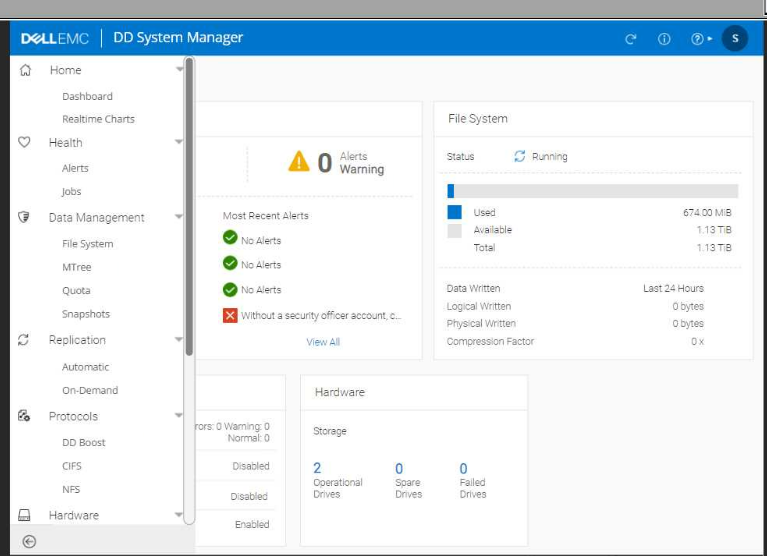767x556 pixels.
Task: Click the refresh icon in header
Action: 631,39
